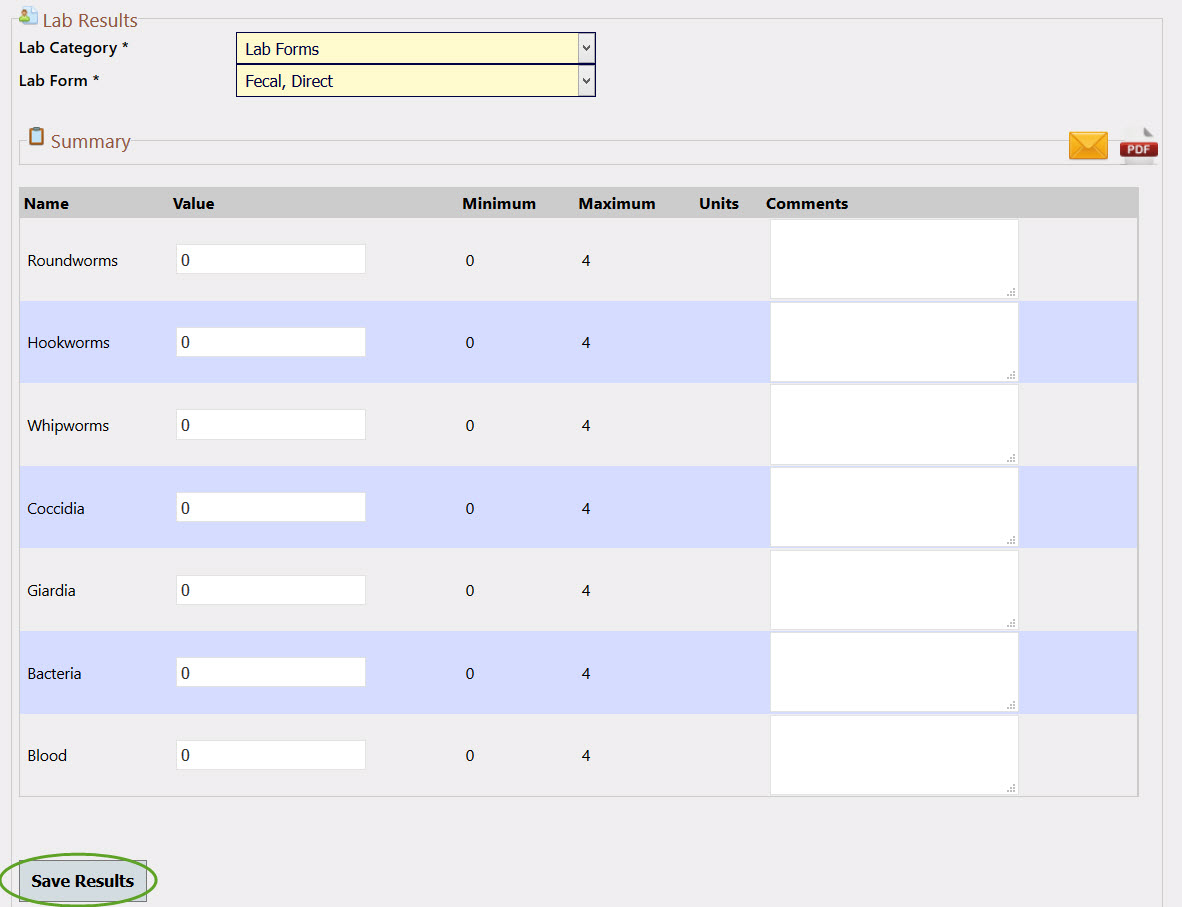
Task: Click the Coccidia maximum value 4
Action: 586,508
